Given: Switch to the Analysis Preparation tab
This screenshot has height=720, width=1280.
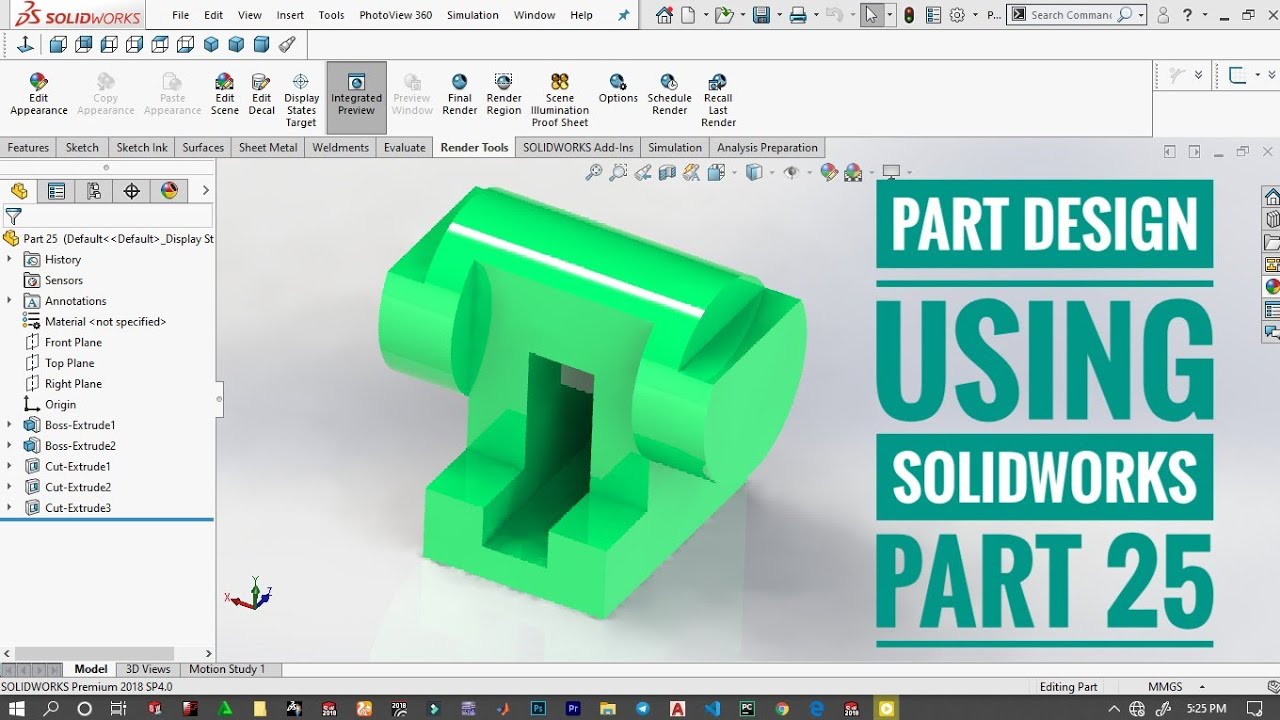Looking at the screenshot, I should (x=767, y=147).
